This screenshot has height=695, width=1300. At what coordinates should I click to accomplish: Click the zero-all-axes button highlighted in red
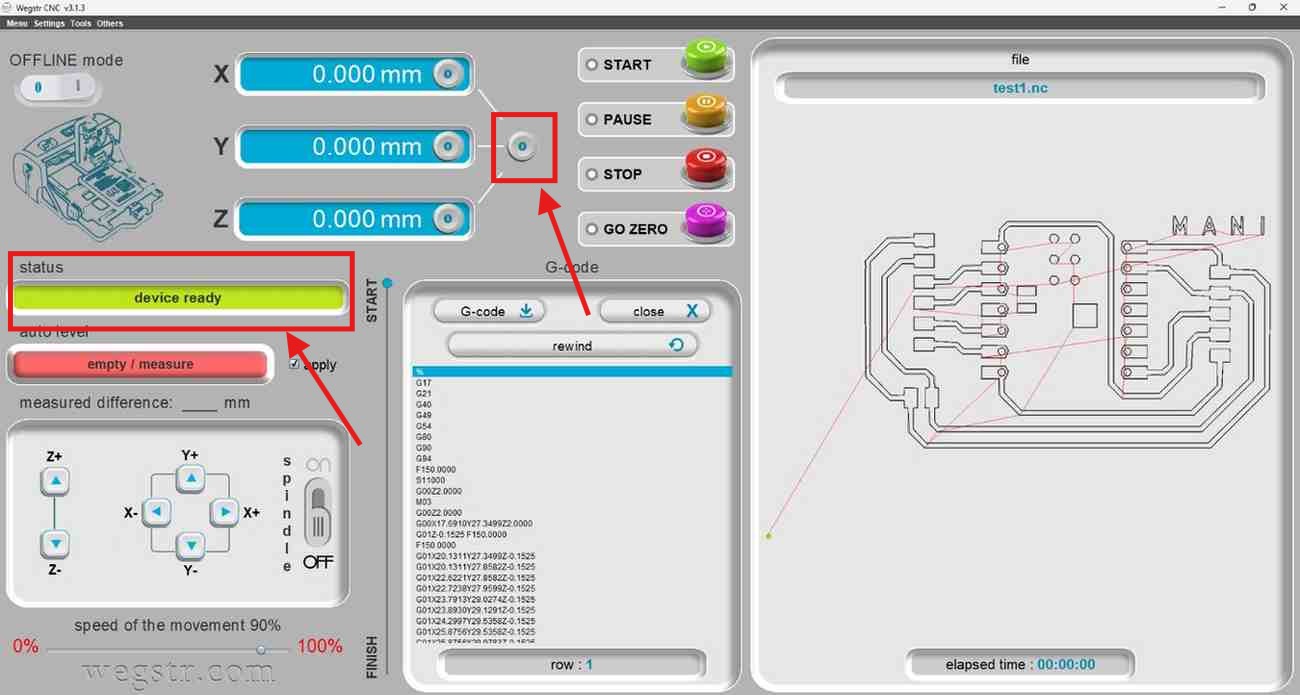[521, 147]
